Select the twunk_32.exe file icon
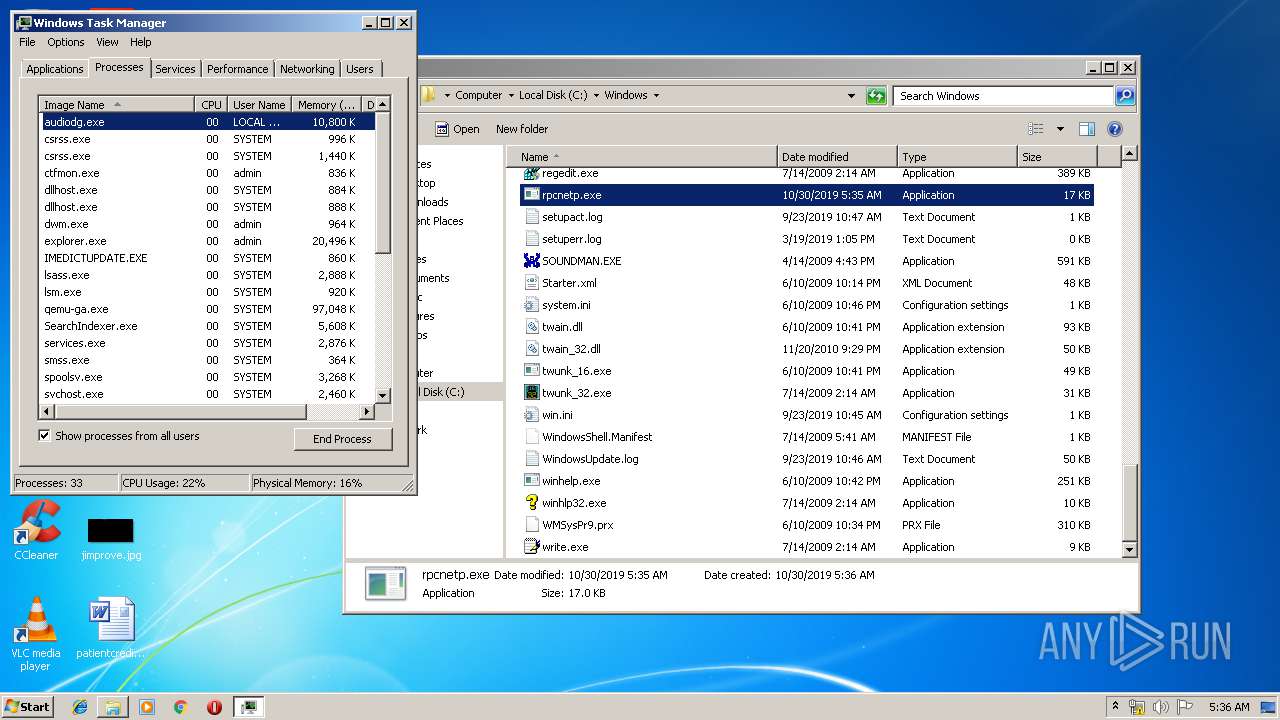1280x720 pixels. (x=532, y=393)
